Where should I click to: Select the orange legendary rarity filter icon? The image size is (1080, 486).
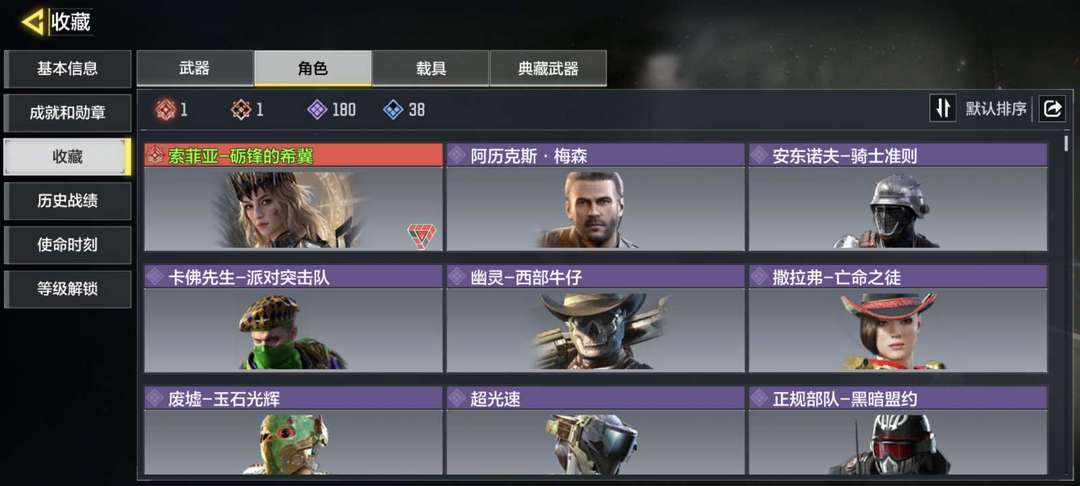[x=240, y=109]
